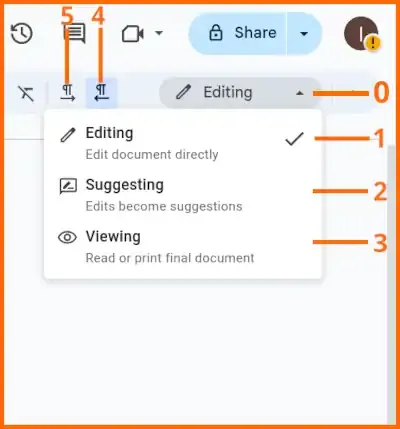The image size is (400, 429).
Task: Click the Suggesting mode icon
Action: click(x=68, y=186)
